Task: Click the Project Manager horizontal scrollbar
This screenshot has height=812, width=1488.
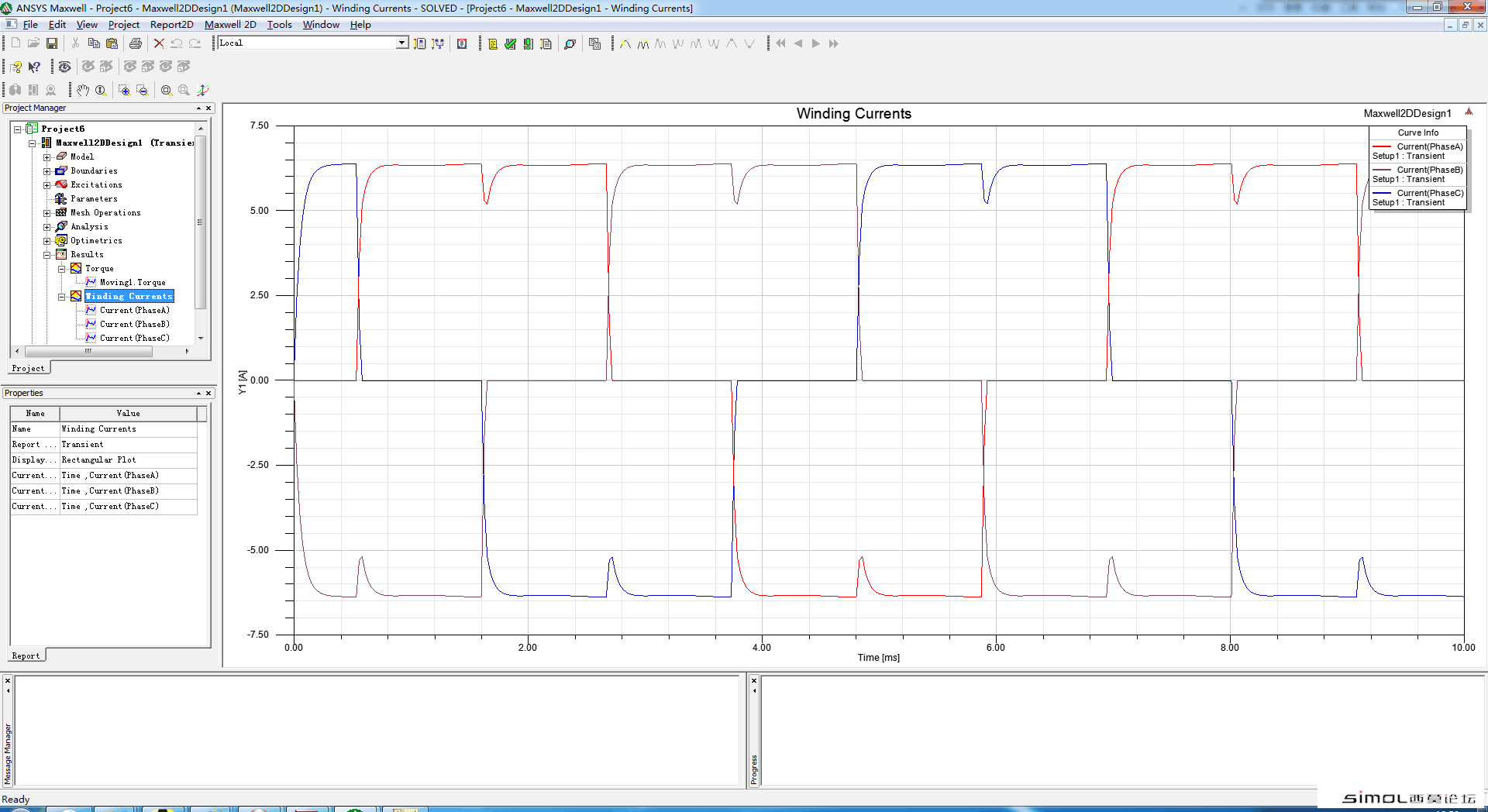Action: point(88,351)
